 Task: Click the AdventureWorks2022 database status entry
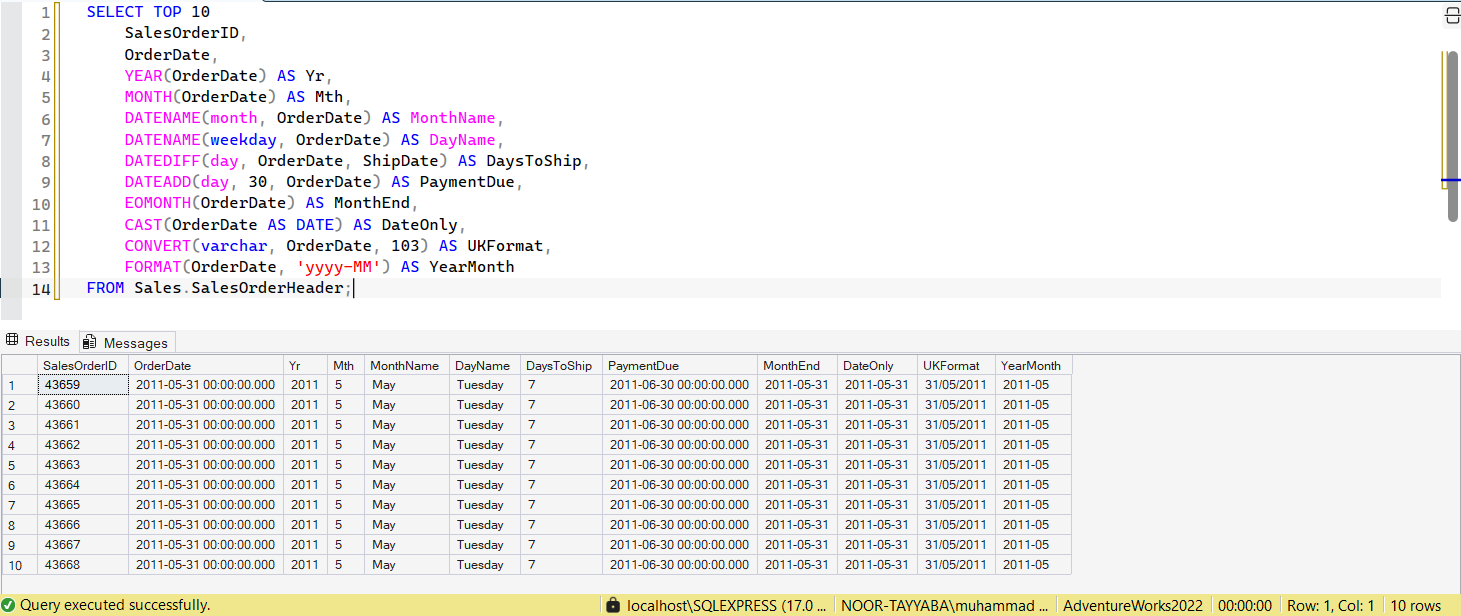click(x=1133, y=605)
